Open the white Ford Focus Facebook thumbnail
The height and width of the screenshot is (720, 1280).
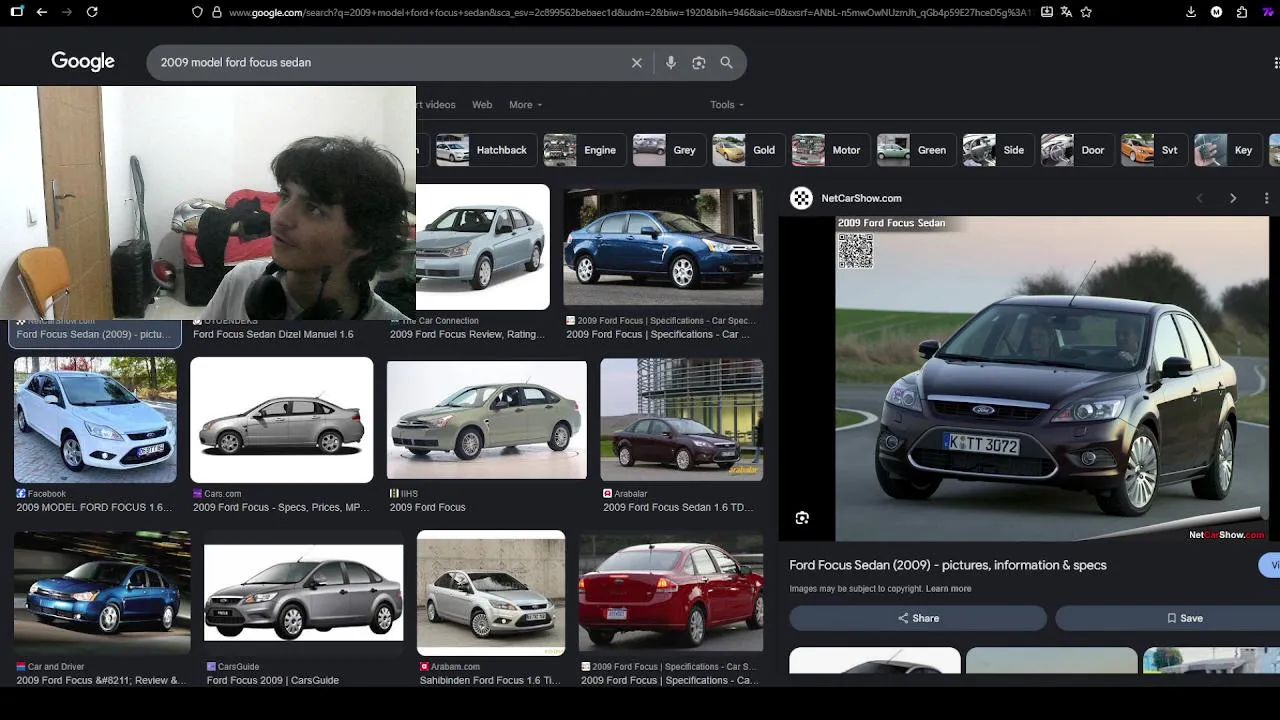[x=95, y=420]
